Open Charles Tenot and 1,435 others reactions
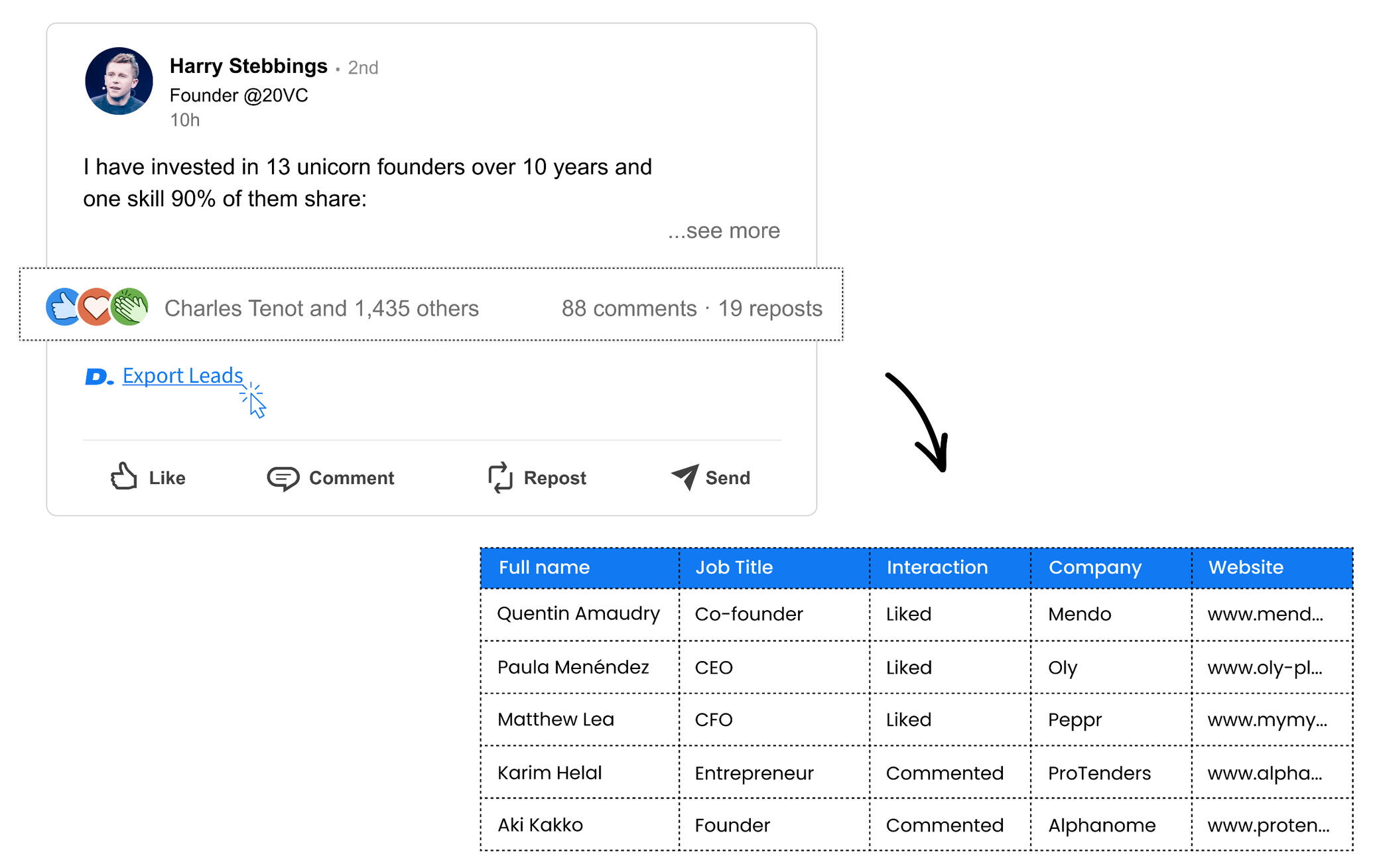 coord(321,308)
